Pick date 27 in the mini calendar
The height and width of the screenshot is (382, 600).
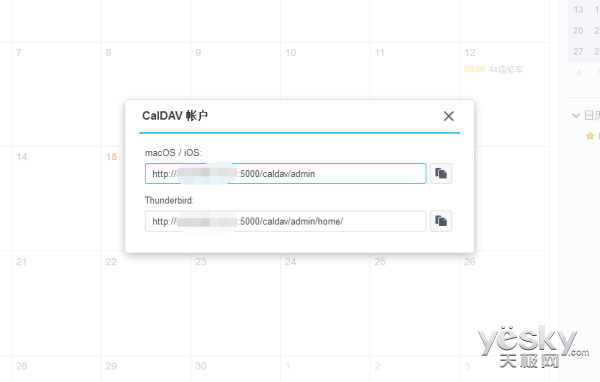[578, 51]
